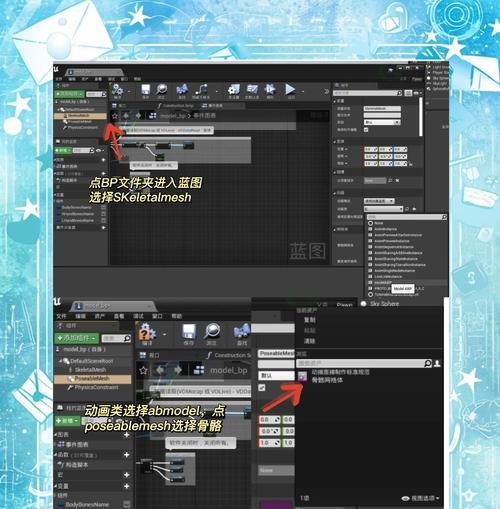The height and width of the screenshot is (509, 500).
Task: Click green 新增 button in lower My Blueprint
Action: tap(67, 421)
